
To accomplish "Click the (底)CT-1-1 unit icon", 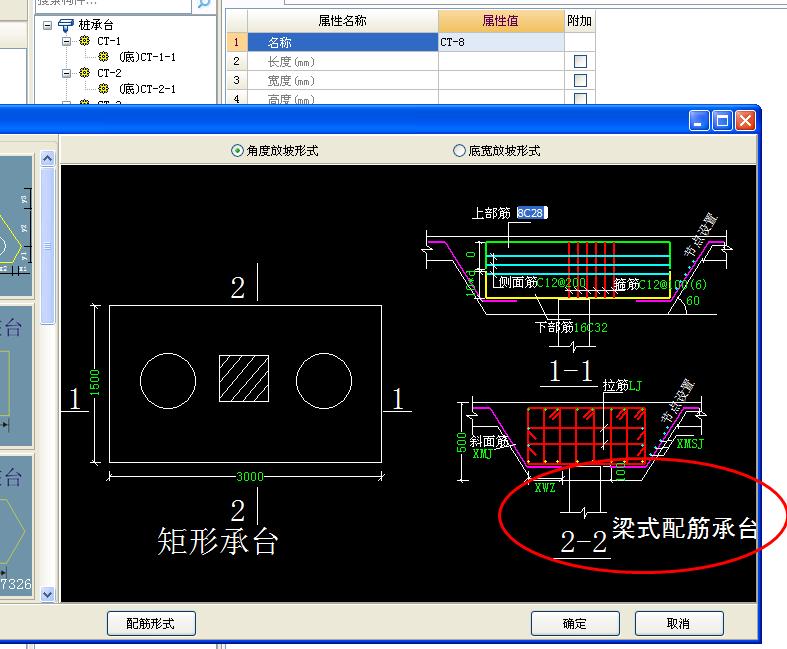I will 103,57.
